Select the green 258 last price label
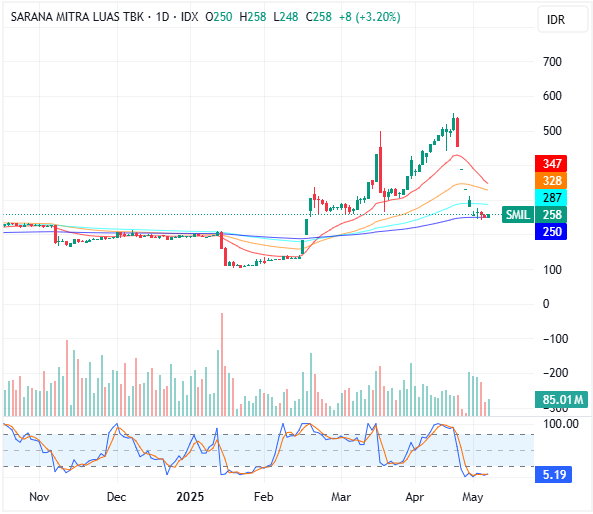 pos(551,215)
